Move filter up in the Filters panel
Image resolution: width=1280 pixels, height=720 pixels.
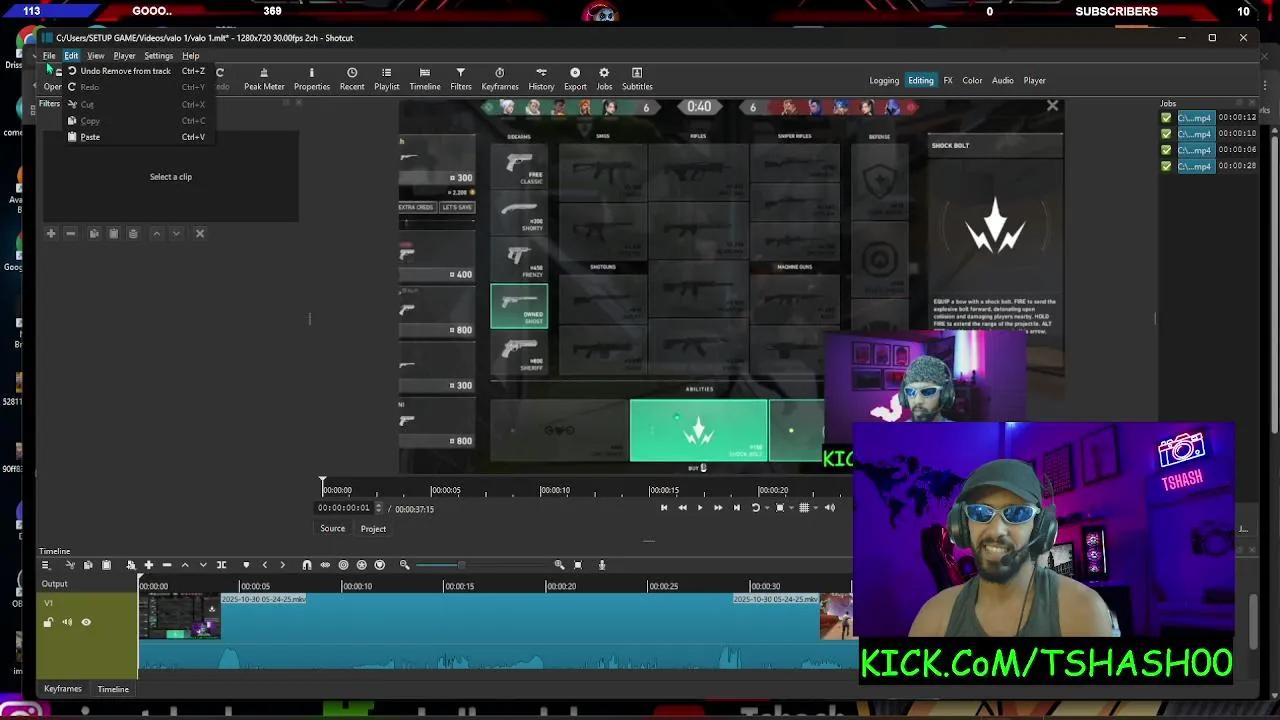(x=156, y=233)
